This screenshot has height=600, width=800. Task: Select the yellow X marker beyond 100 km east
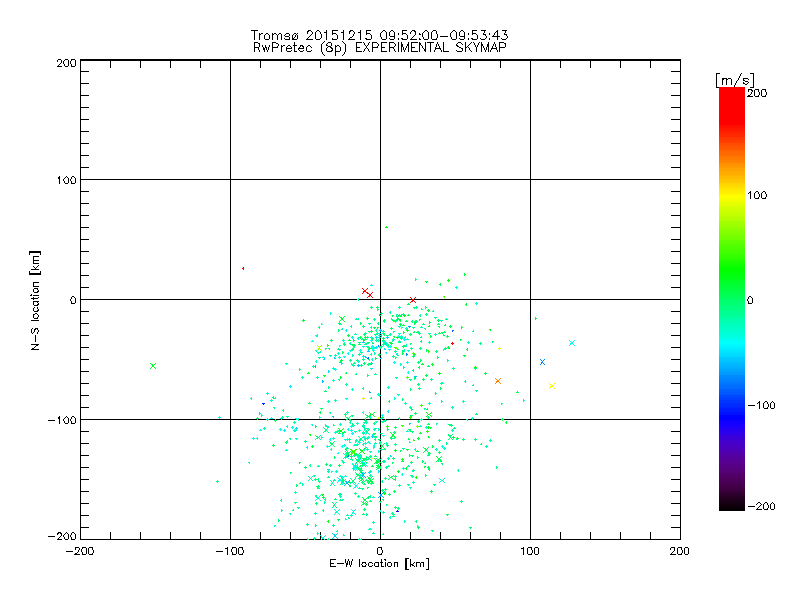tap(552, 386)
